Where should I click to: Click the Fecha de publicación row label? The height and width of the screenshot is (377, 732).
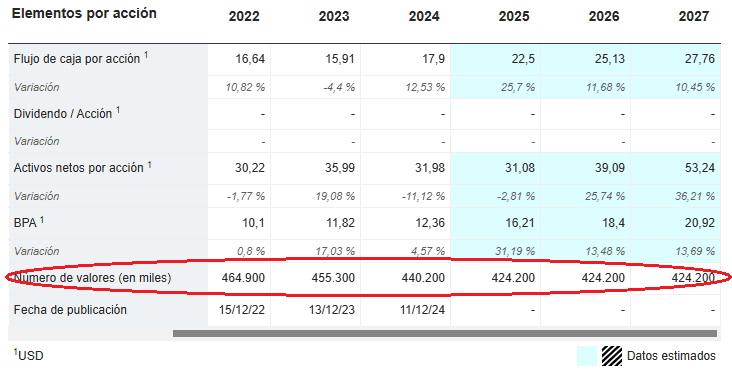coord(70,310)
